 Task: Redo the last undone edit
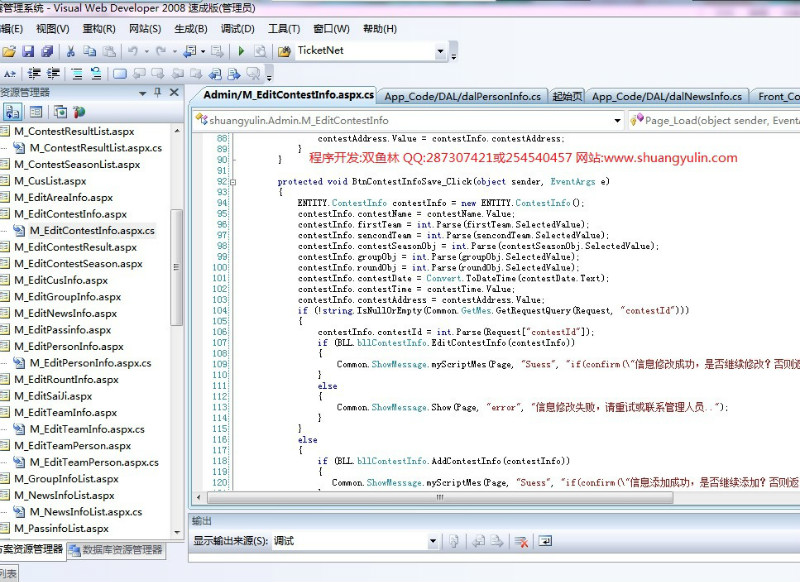point(161,51)
